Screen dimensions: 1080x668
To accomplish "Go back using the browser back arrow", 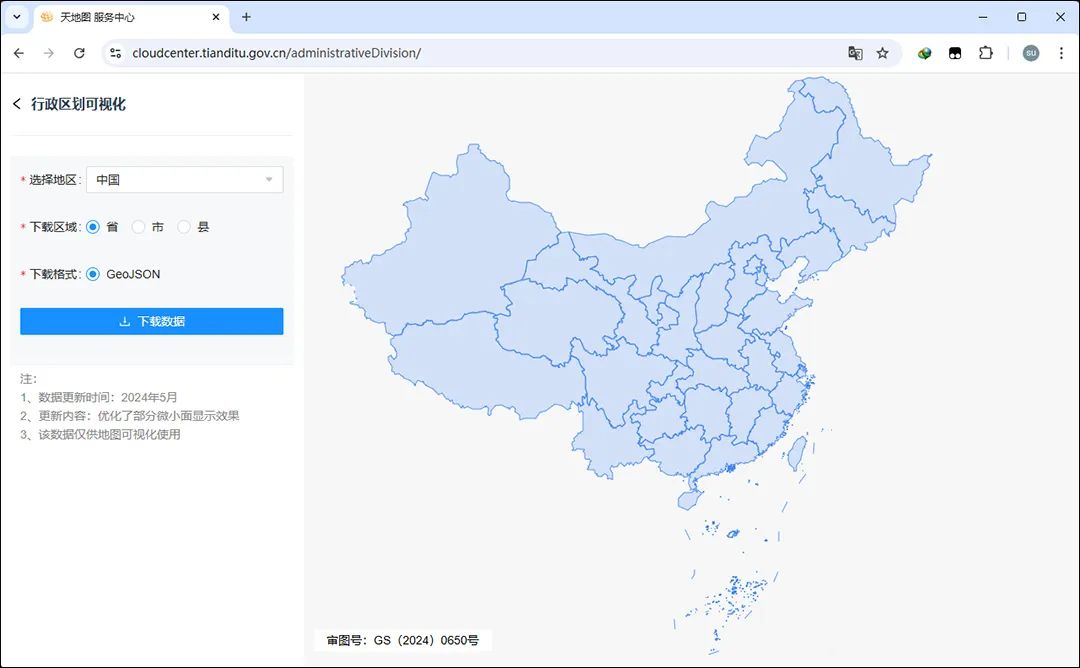I will point(19,53).
